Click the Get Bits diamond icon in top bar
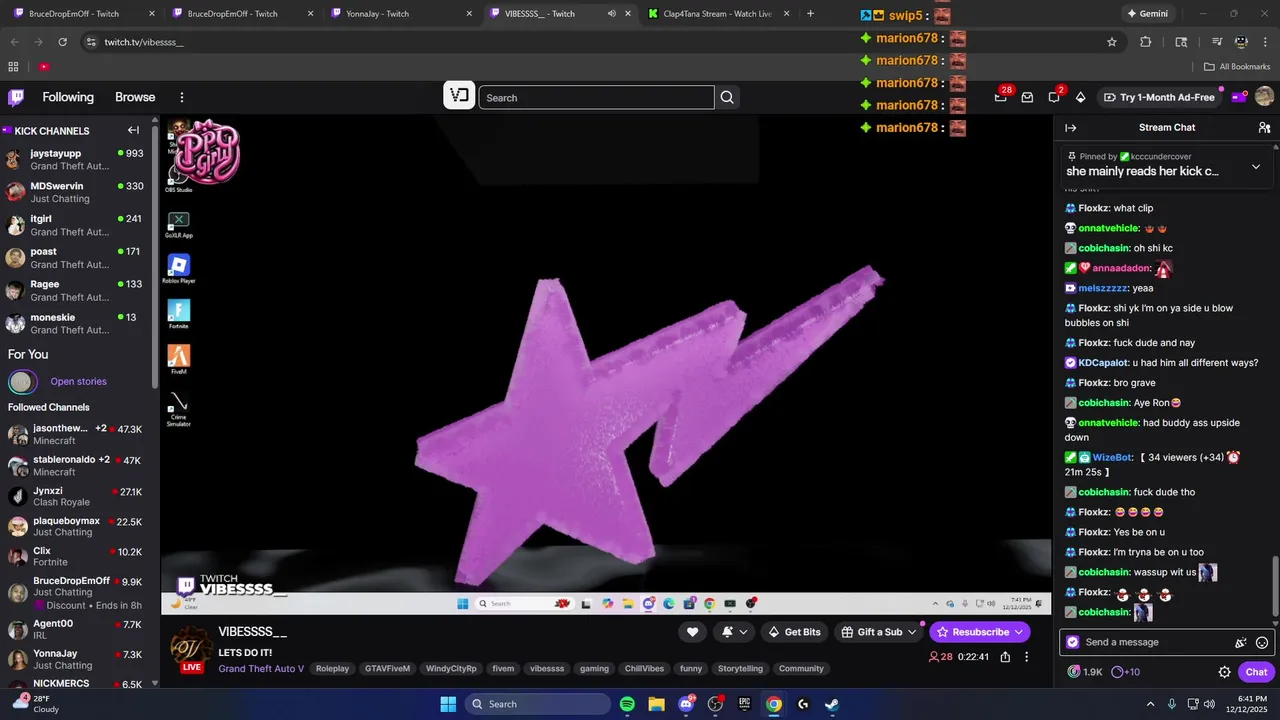The height and width of the screenshot is (720, 1280). [1080, 97]
